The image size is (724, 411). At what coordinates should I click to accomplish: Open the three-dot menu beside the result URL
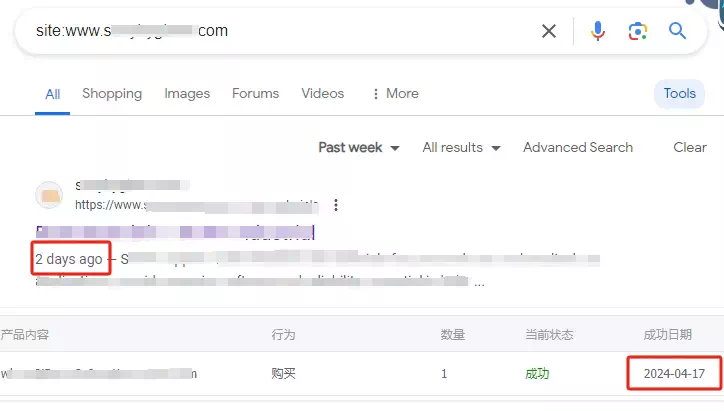[x=336, y=205]
